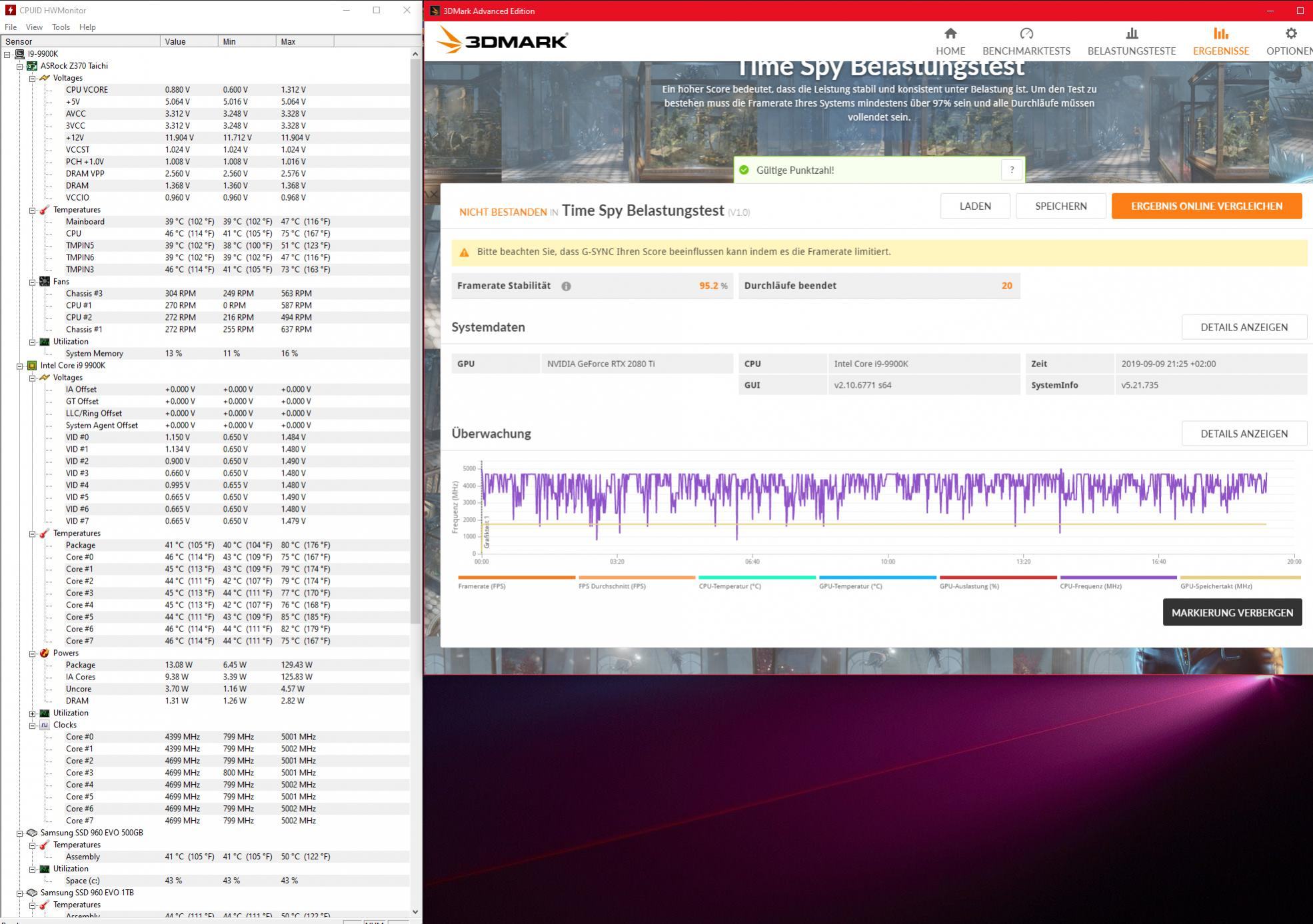
Task: Click the ASRock Utilization section icon
Action: pyautogui.click(x=44, y=342)
